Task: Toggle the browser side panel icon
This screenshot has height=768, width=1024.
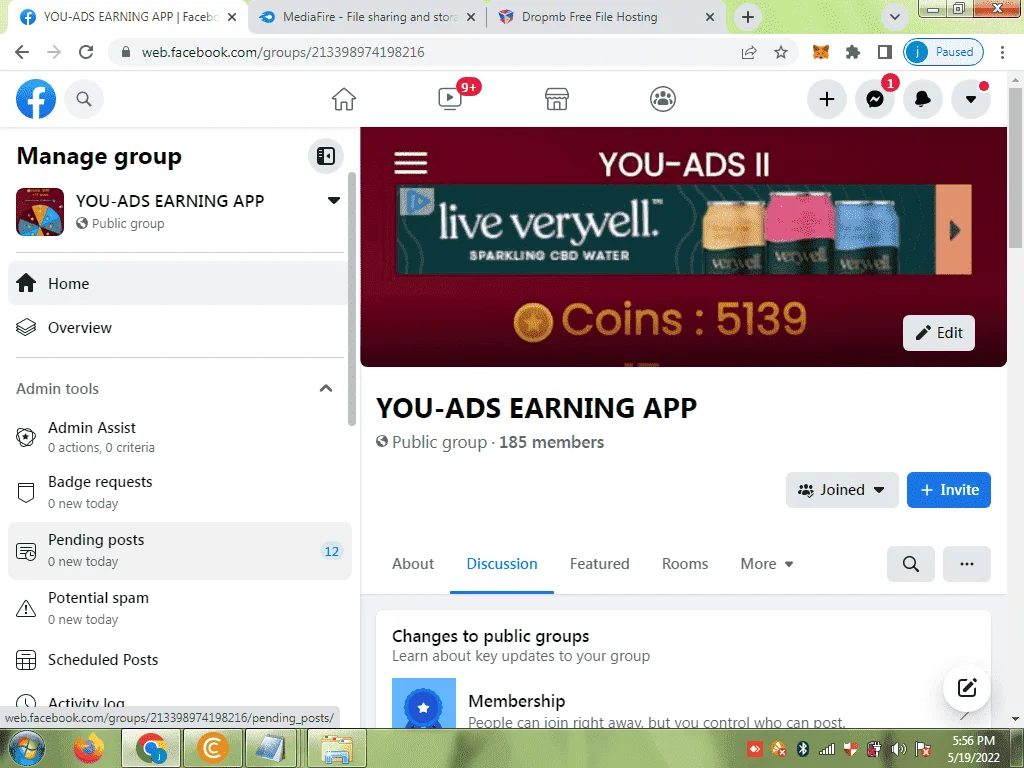Action: click(x=885, y=52)
